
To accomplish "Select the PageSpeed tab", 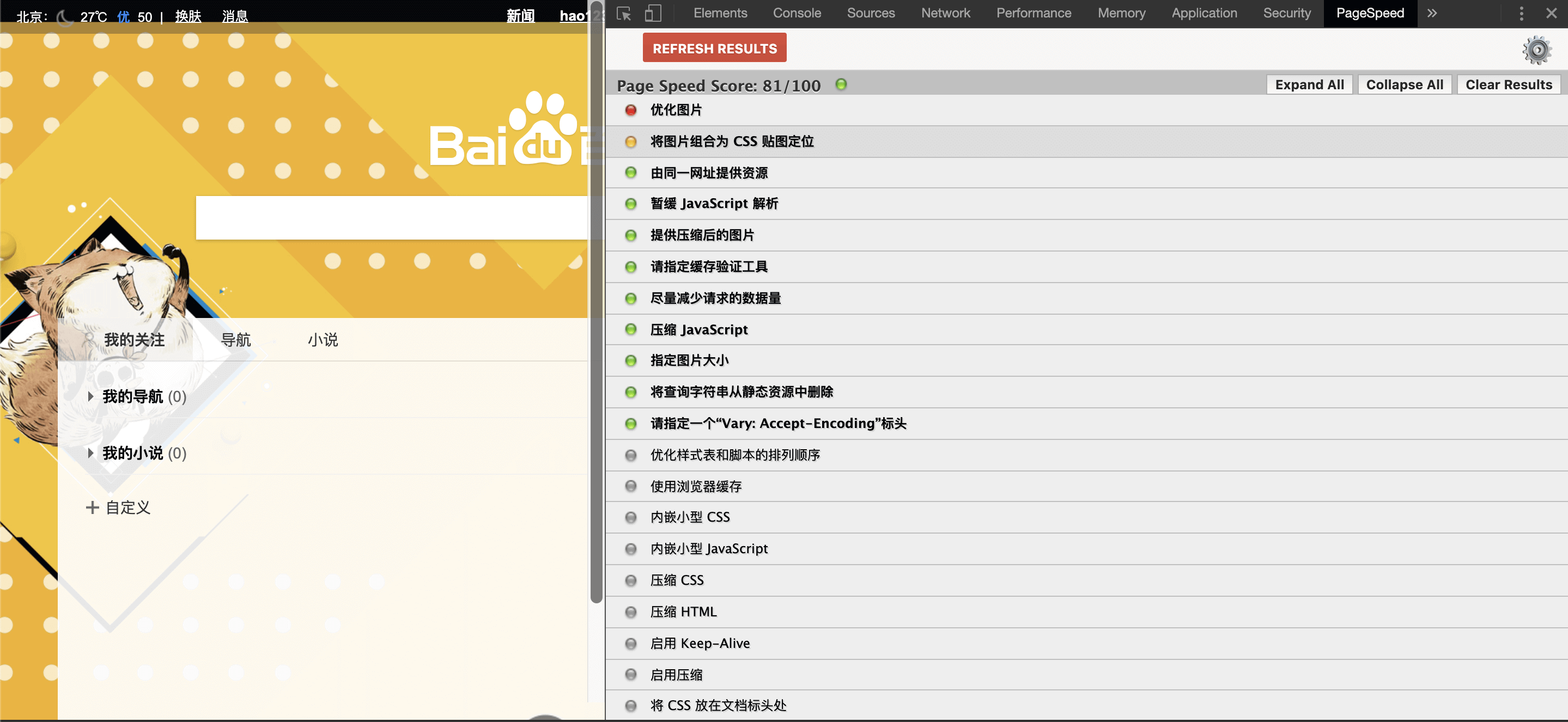I will (1370, 14).
